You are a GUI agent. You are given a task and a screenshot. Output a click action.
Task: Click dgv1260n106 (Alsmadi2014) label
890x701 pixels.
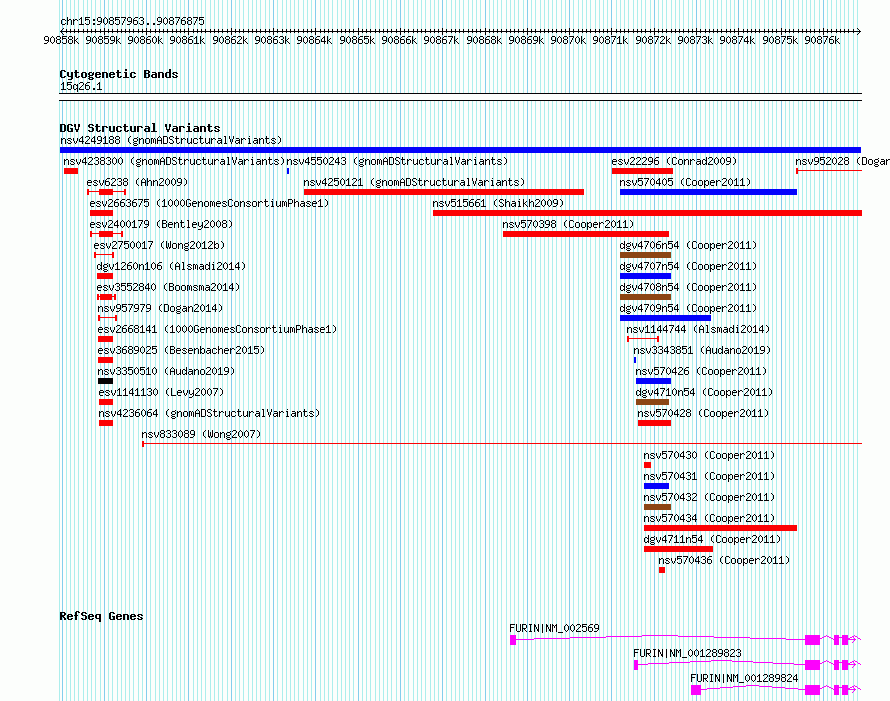click(171, 266)
